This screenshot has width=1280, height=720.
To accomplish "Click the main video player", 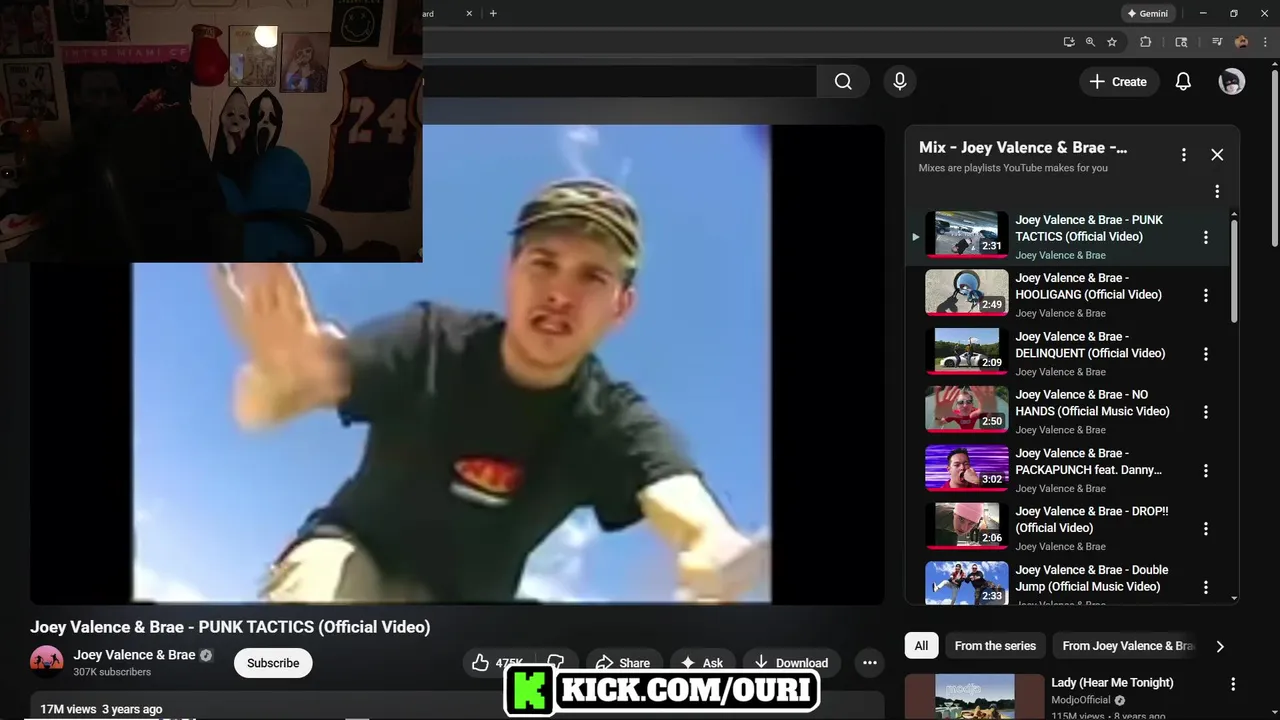I will pyautogui.click(x=457, y=364).
